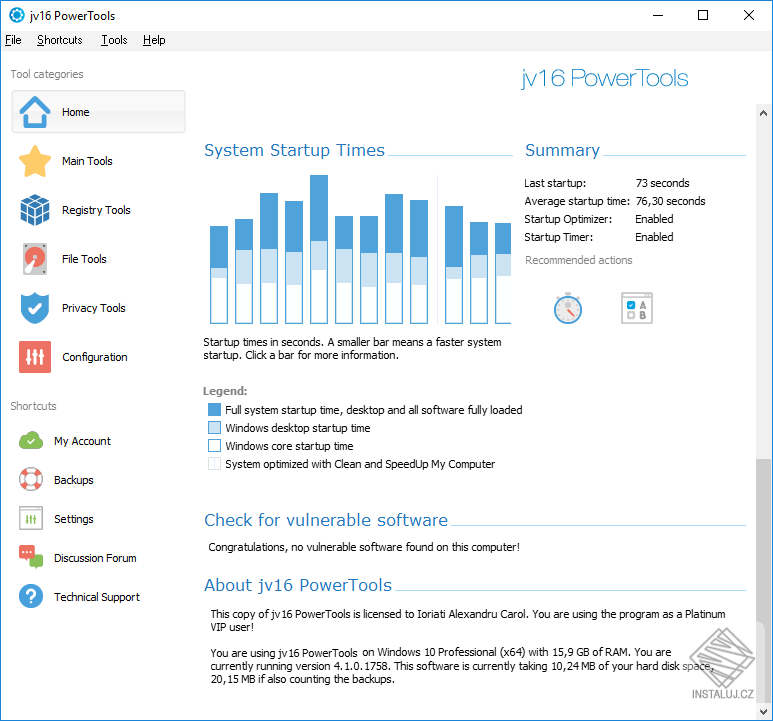Click the 'Recommended actions' text
The width and height of the screenshot is (773, 721).
click(579, 260)
